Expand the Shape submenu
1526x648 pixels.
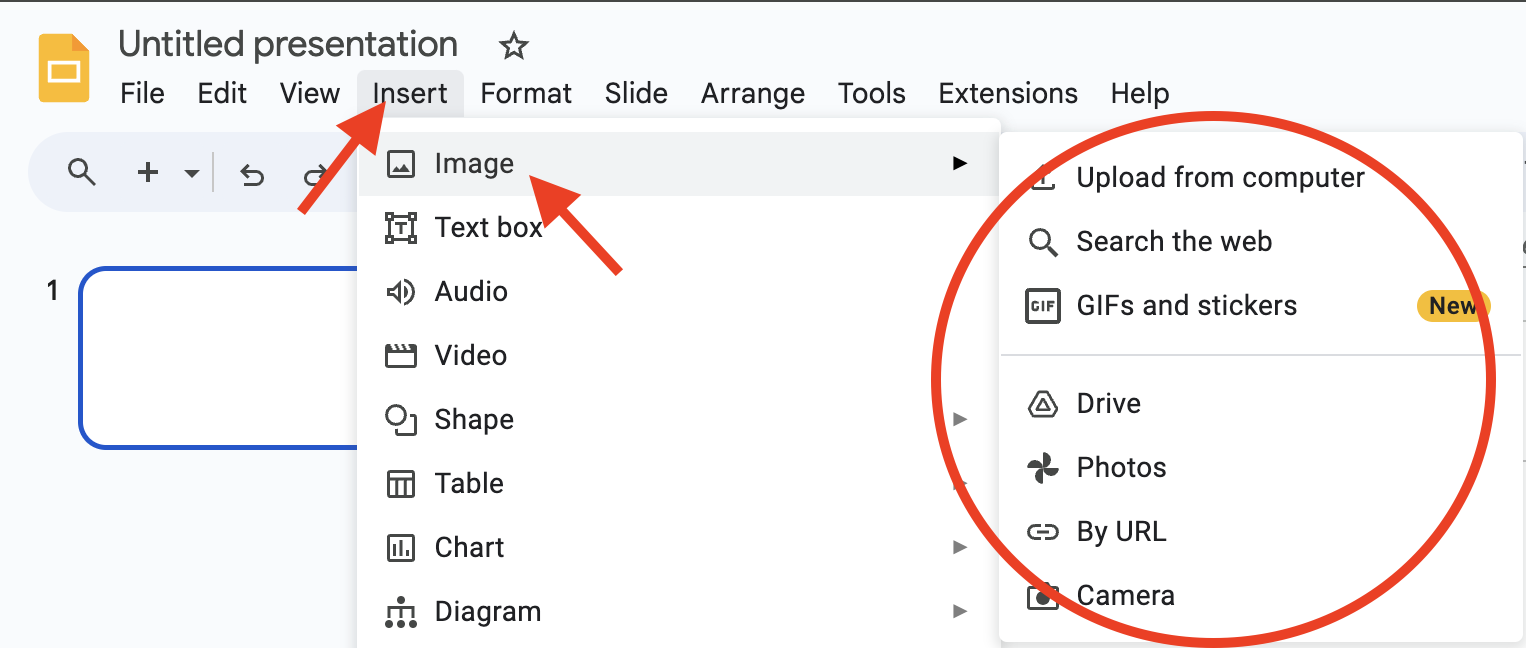point(474,420)
